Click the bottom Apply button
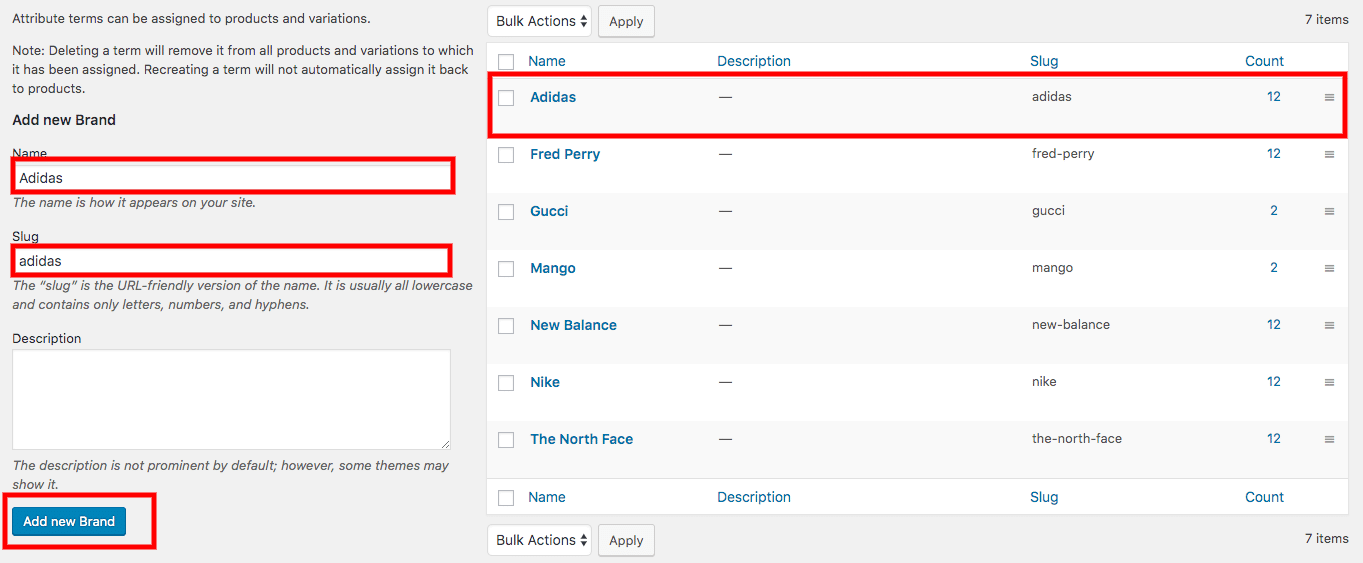This screenshot has width=1363, height=563. coord(626,540)
